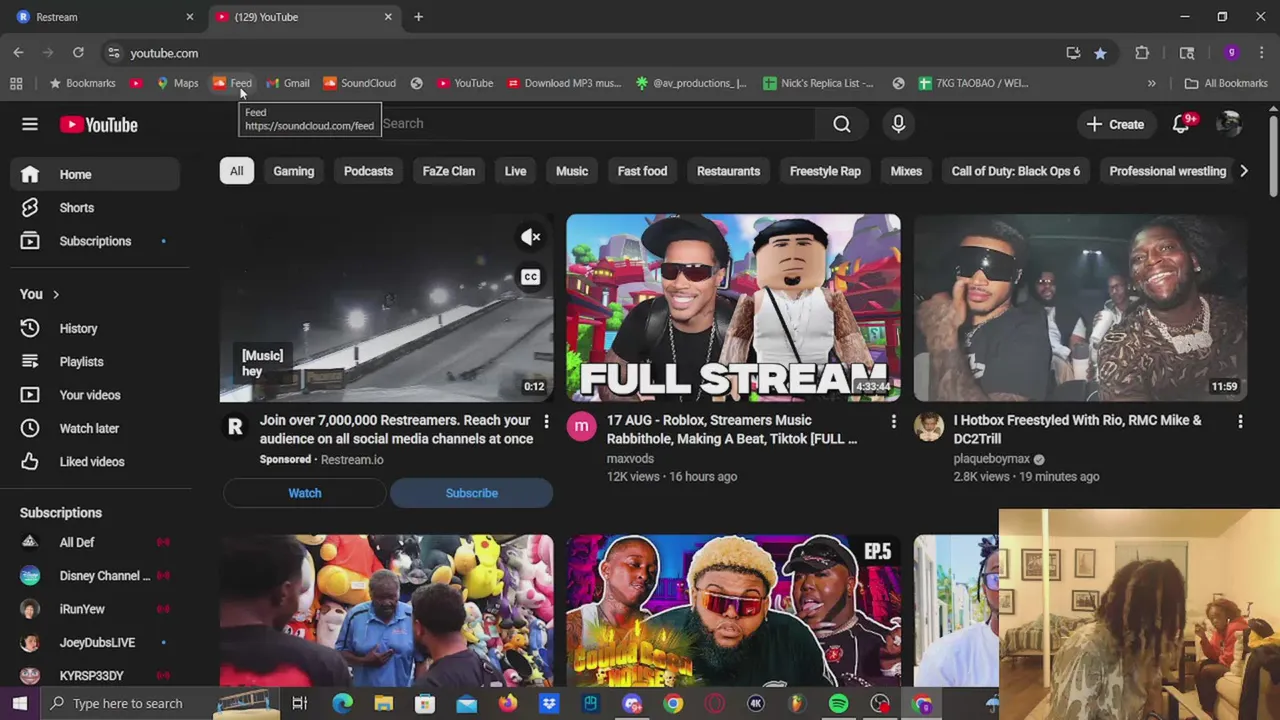Select the Music filter chip
The height and width of the screenshot is (720, 1280).
[572, 171]
